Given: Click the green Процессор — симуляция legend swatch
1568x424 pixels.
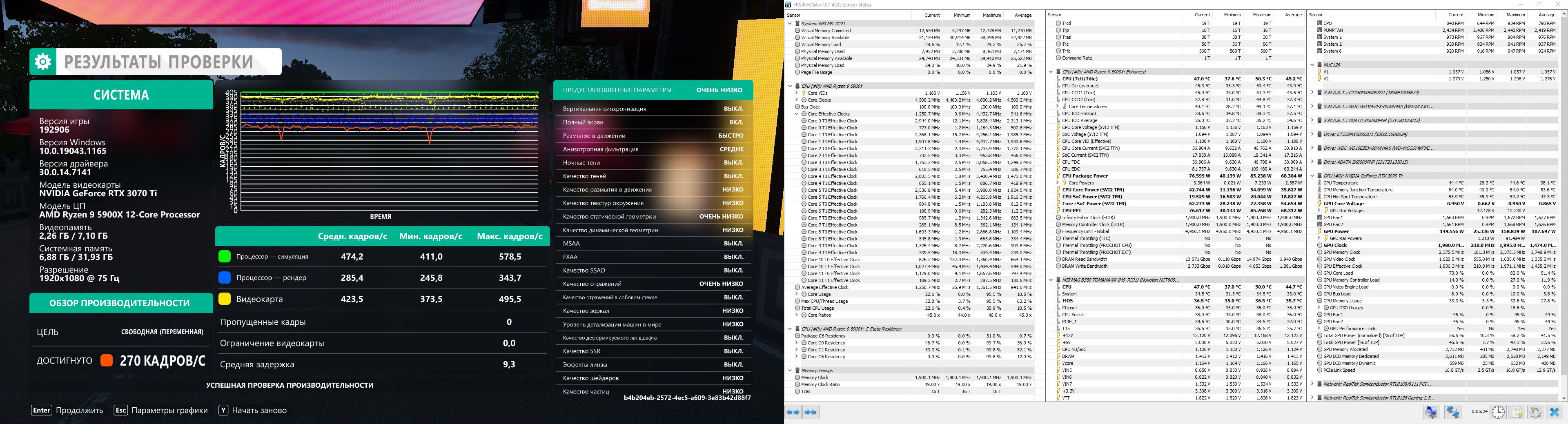Looking at the screenshot, I should click(225, 257).
